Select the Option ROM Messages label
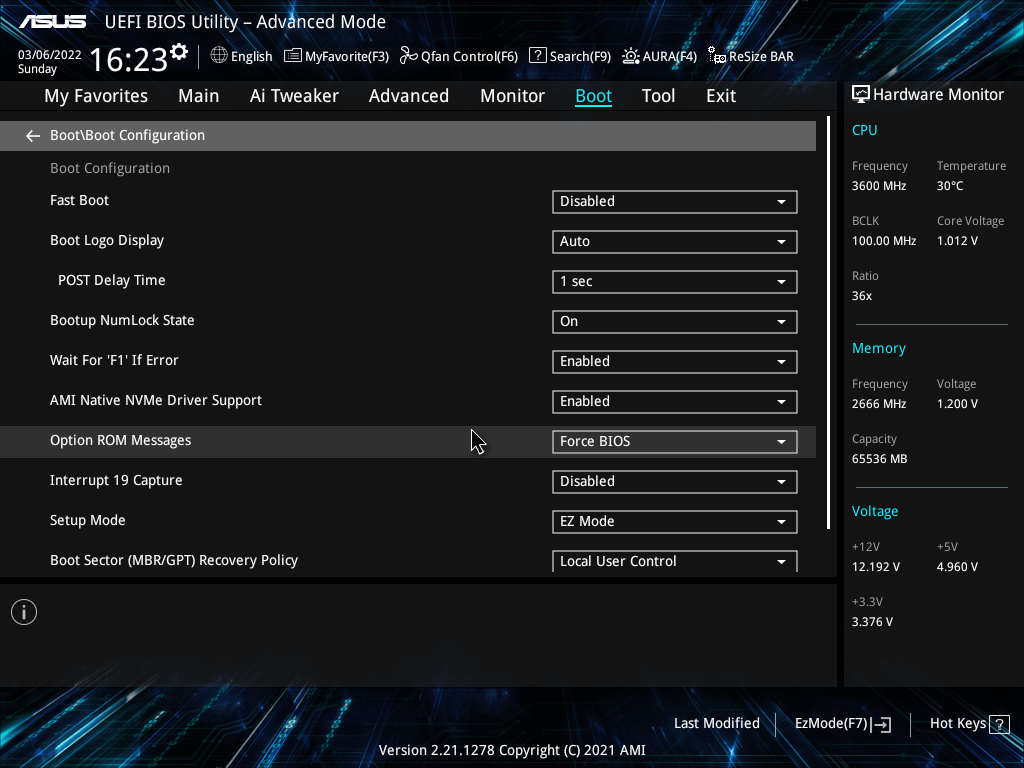This screenshot has height=768, width=1024. (x=120, y=440)
